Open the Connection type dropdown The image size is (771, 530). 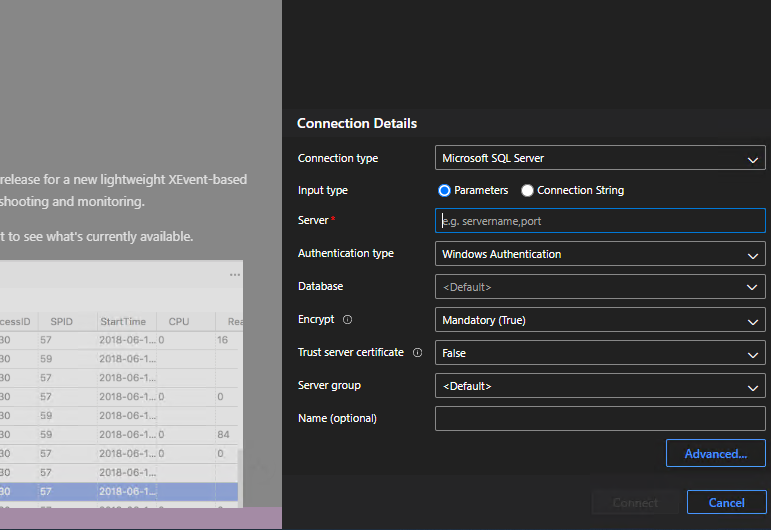(600, 158)
